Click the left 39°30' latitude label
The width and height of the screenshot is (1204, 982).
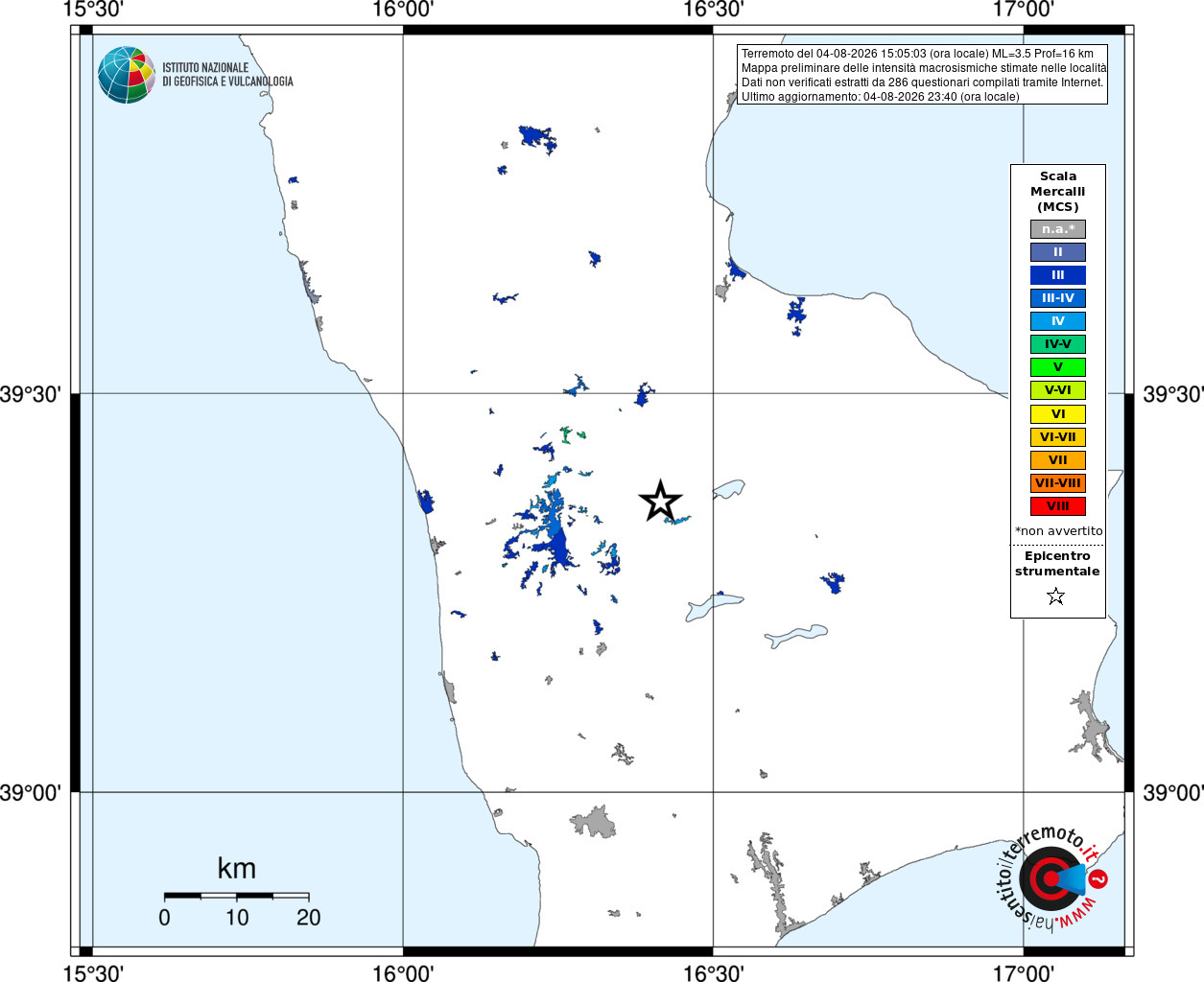31,394
